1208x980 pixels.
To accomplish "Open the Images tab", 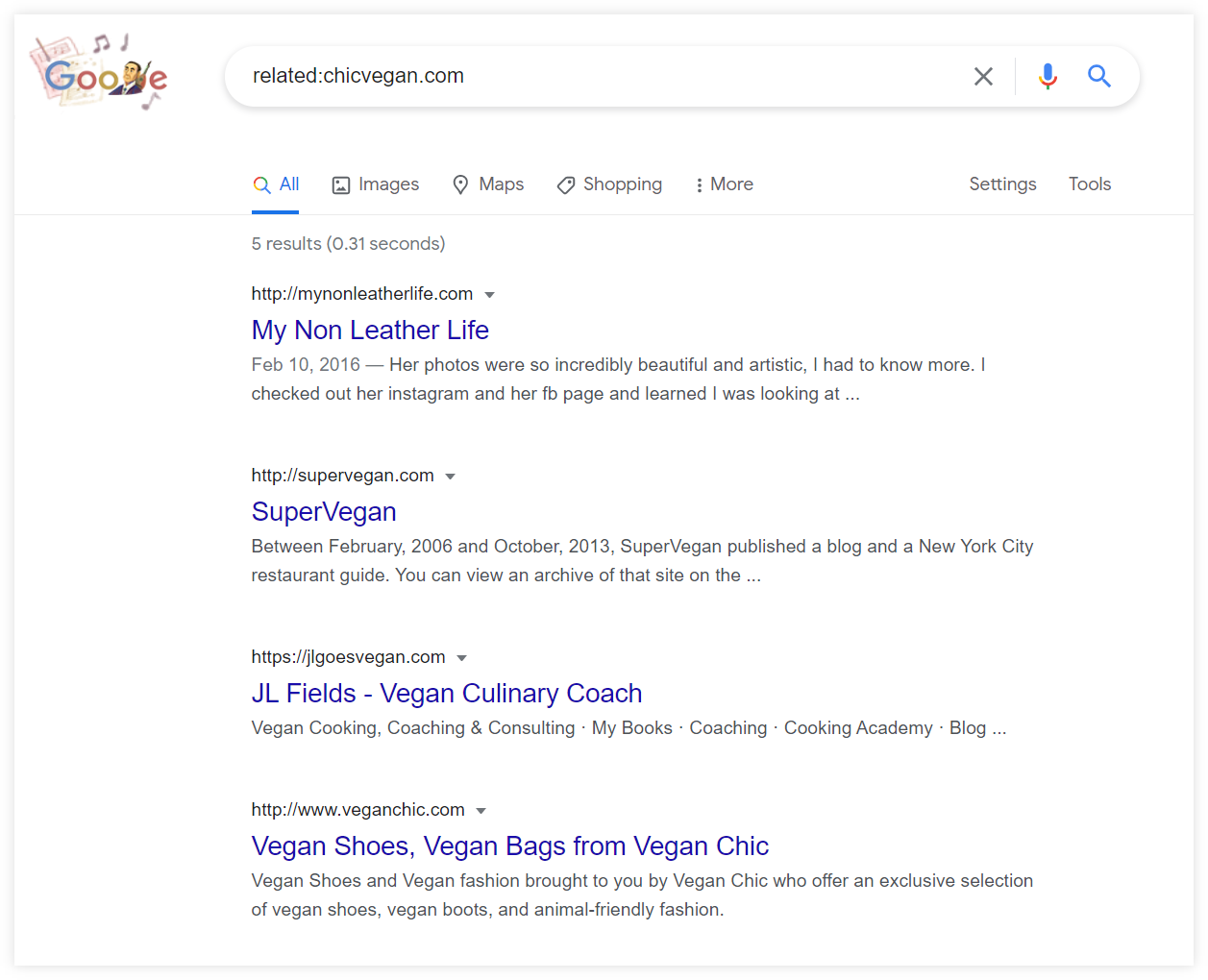I will click(x=376, y=184).
